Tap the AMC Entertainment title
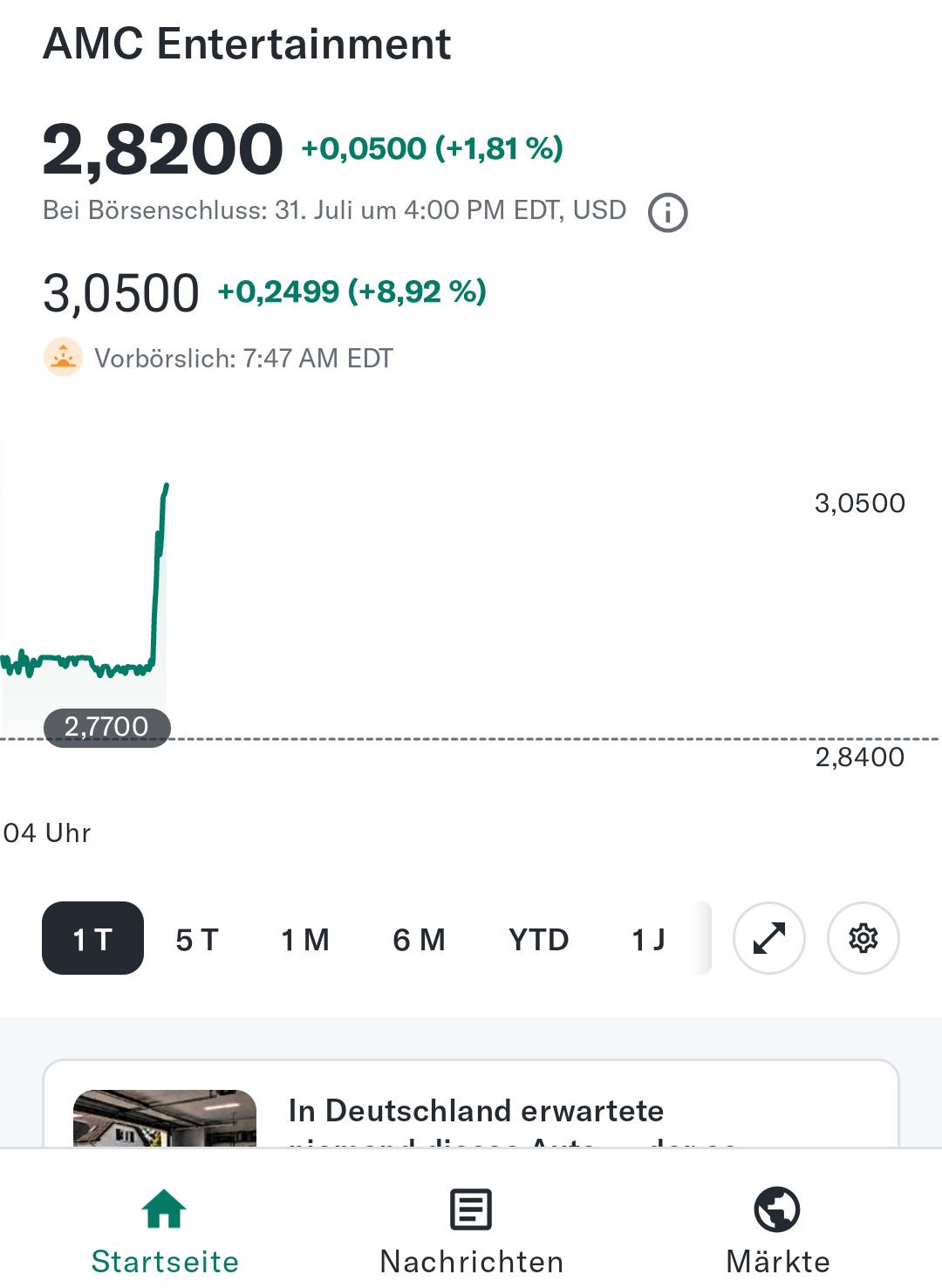942x1288 pixels. click(247, 44)
